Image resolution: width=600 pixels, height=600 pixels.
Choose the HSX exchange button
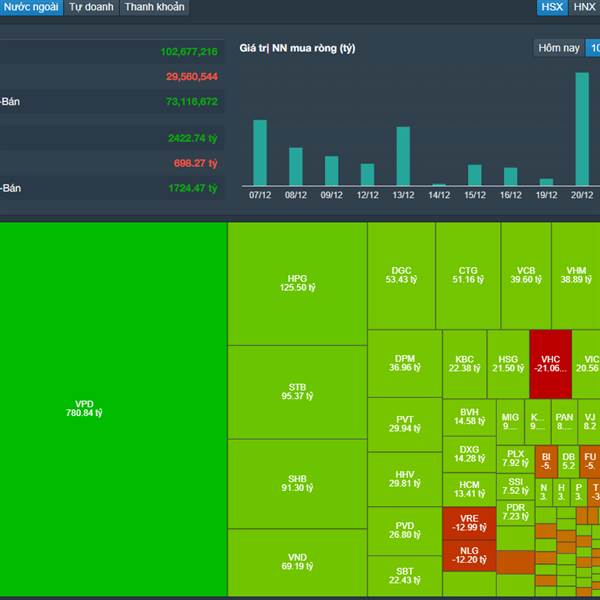(x=552, y=7)
